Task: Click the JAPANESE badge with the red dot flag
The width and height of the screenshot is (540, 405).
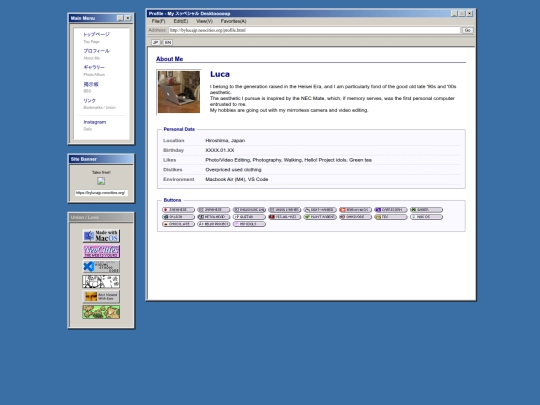Action: 178,210
